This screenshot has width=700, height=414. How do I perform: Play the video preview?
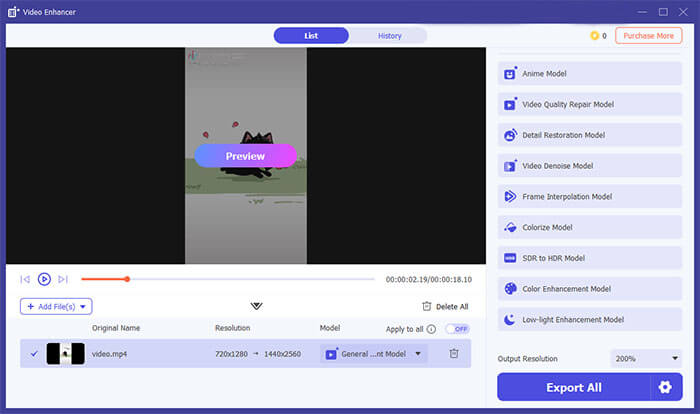click(44, 279)
